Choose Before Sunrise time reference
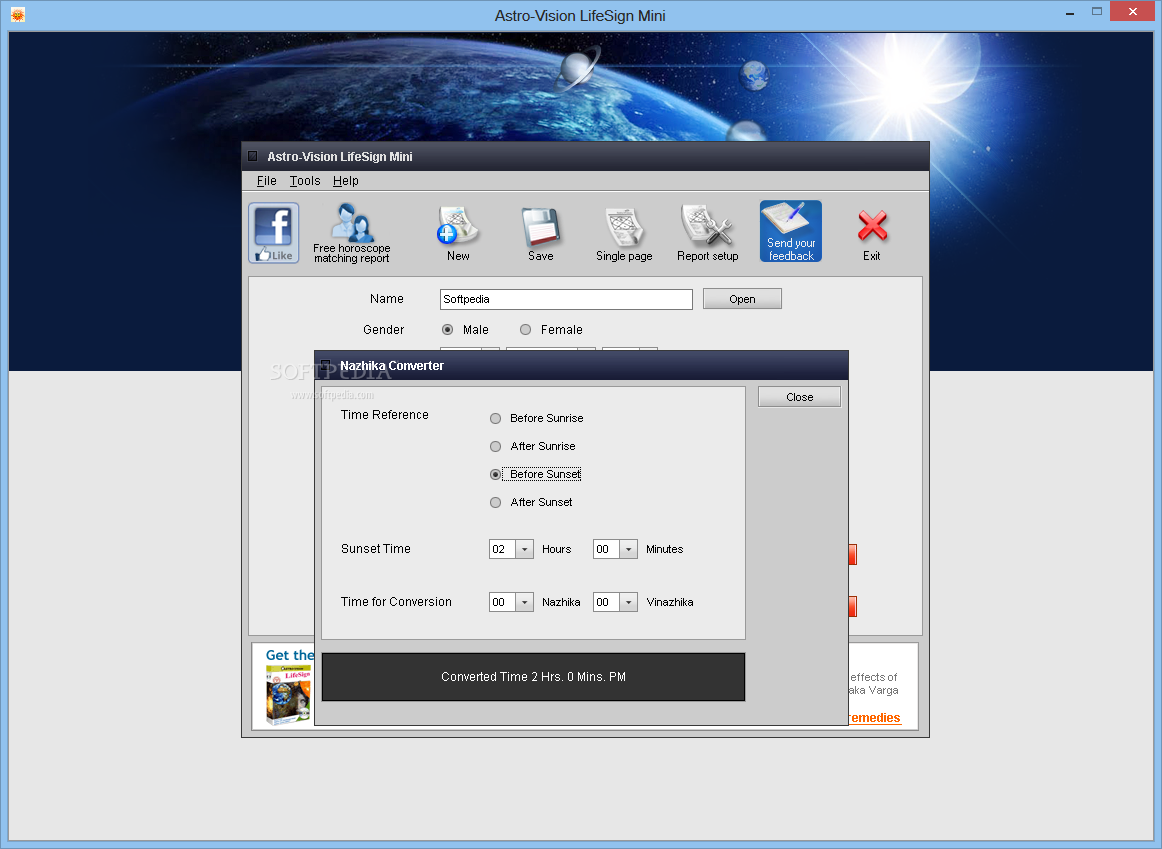 click(496, 419)
